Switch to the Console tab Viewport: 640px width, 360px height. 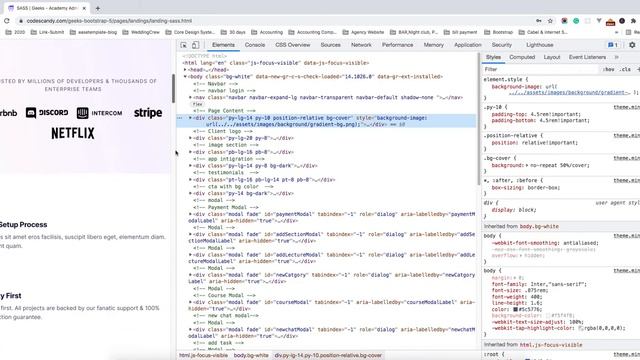point(255,45)
